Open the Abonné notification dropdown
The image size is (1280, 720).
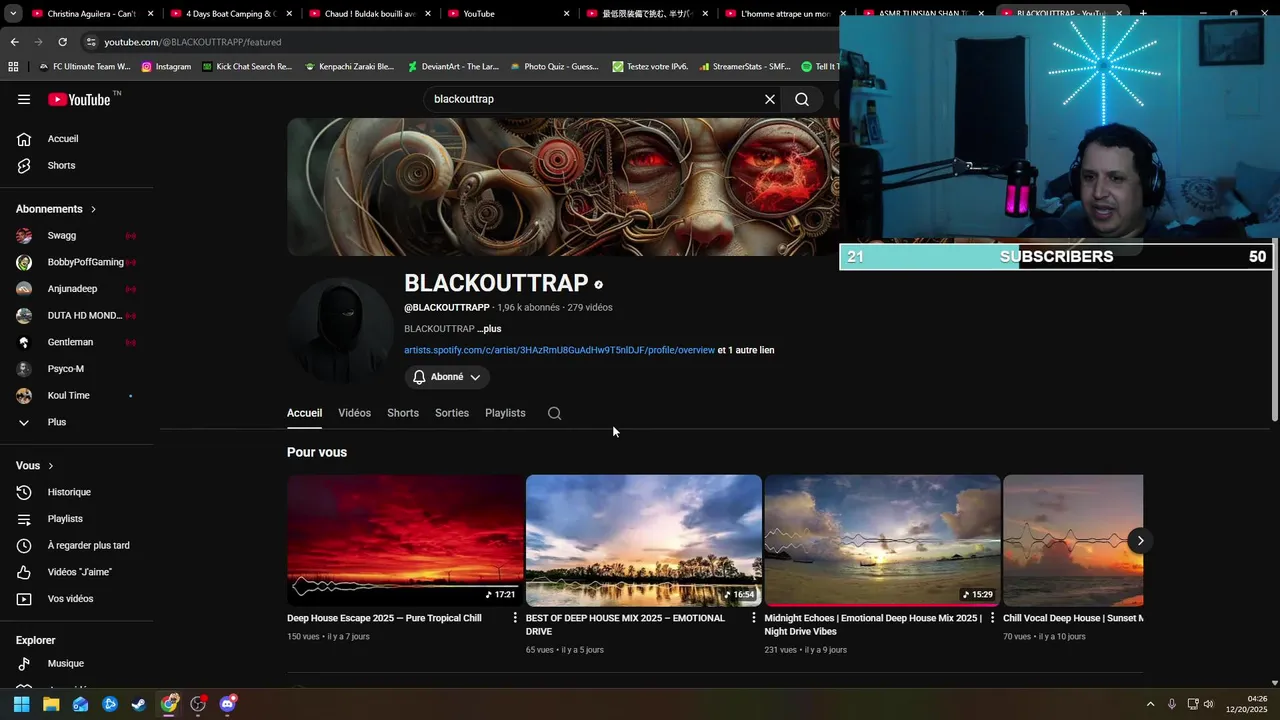tap(447, 377)
